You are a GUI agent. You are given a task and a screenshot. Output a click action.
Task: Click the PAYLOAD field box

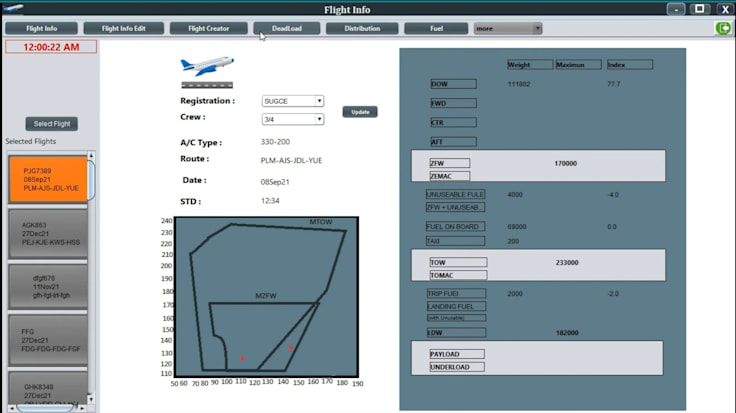pyautogui.click(x=457, y=354)
